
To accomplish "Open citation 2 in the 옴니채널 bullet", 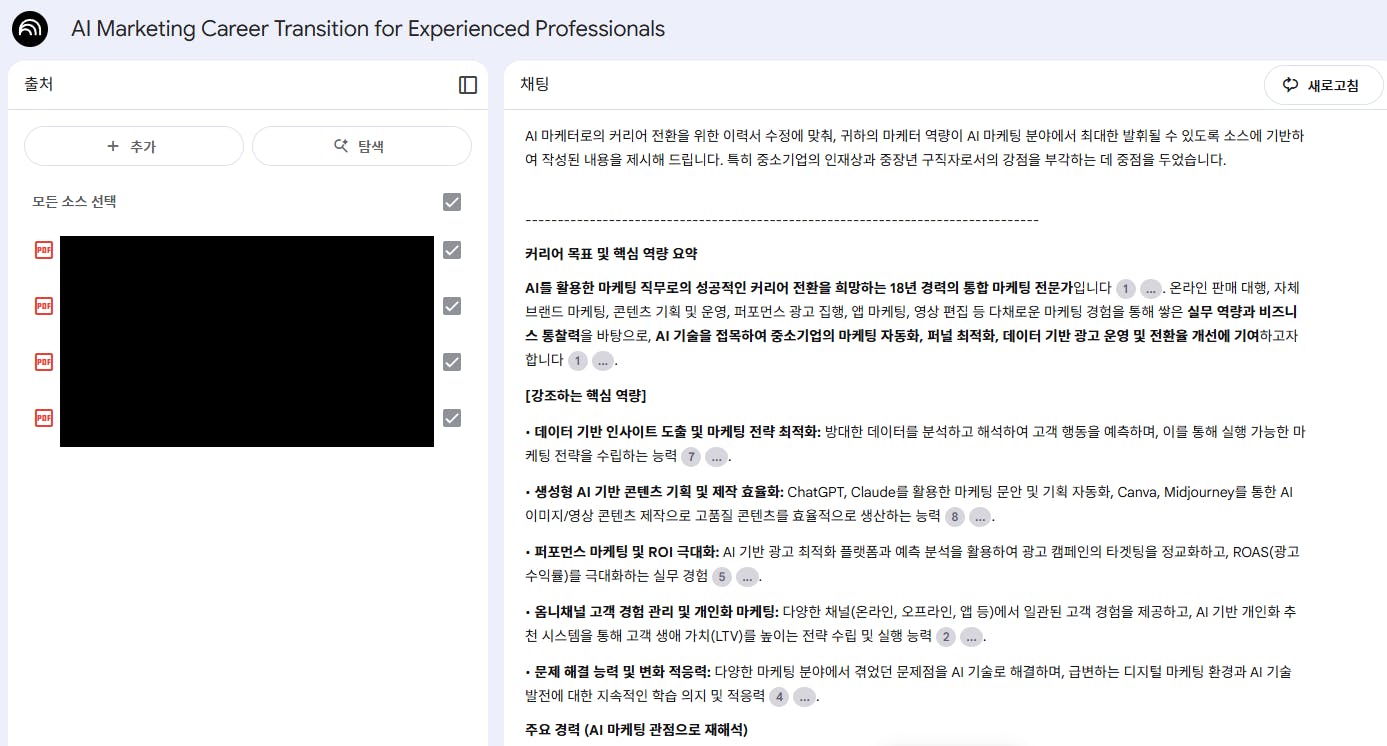I will point(946,636).
